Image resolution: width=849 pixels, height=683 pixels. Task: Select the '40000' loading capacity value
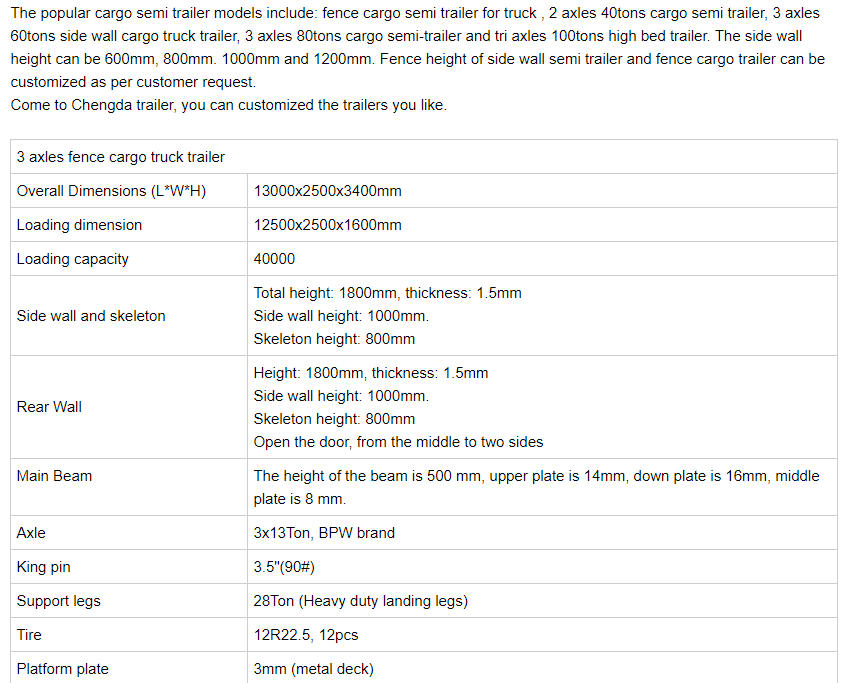pos(275,259)
